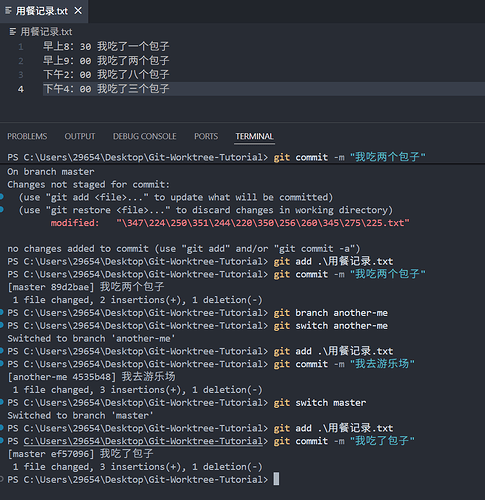485x500 pixels.
Task: Select the 用餐记录.txt editor tab
Action: pyautogui.click(x=44, y=11)
